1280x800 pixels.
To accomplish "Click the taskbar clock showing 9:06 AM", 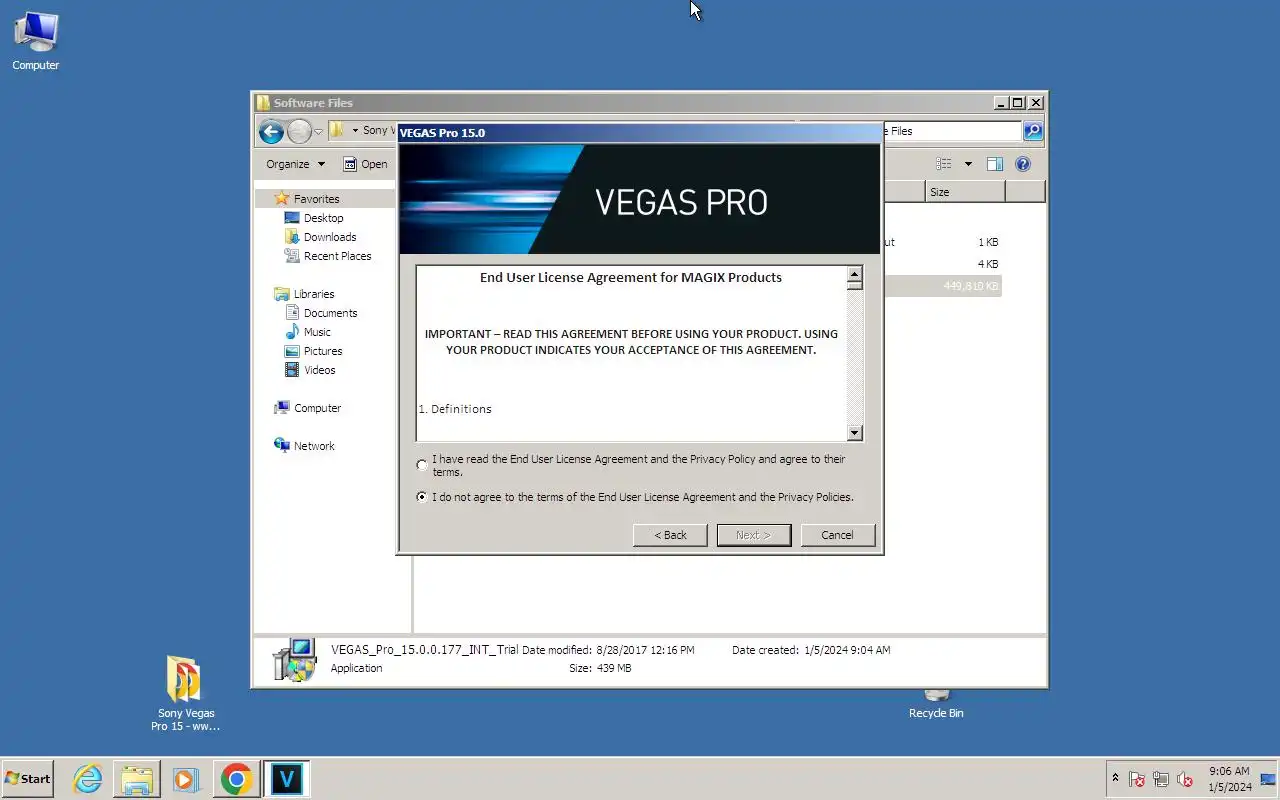I will 1229,779.
